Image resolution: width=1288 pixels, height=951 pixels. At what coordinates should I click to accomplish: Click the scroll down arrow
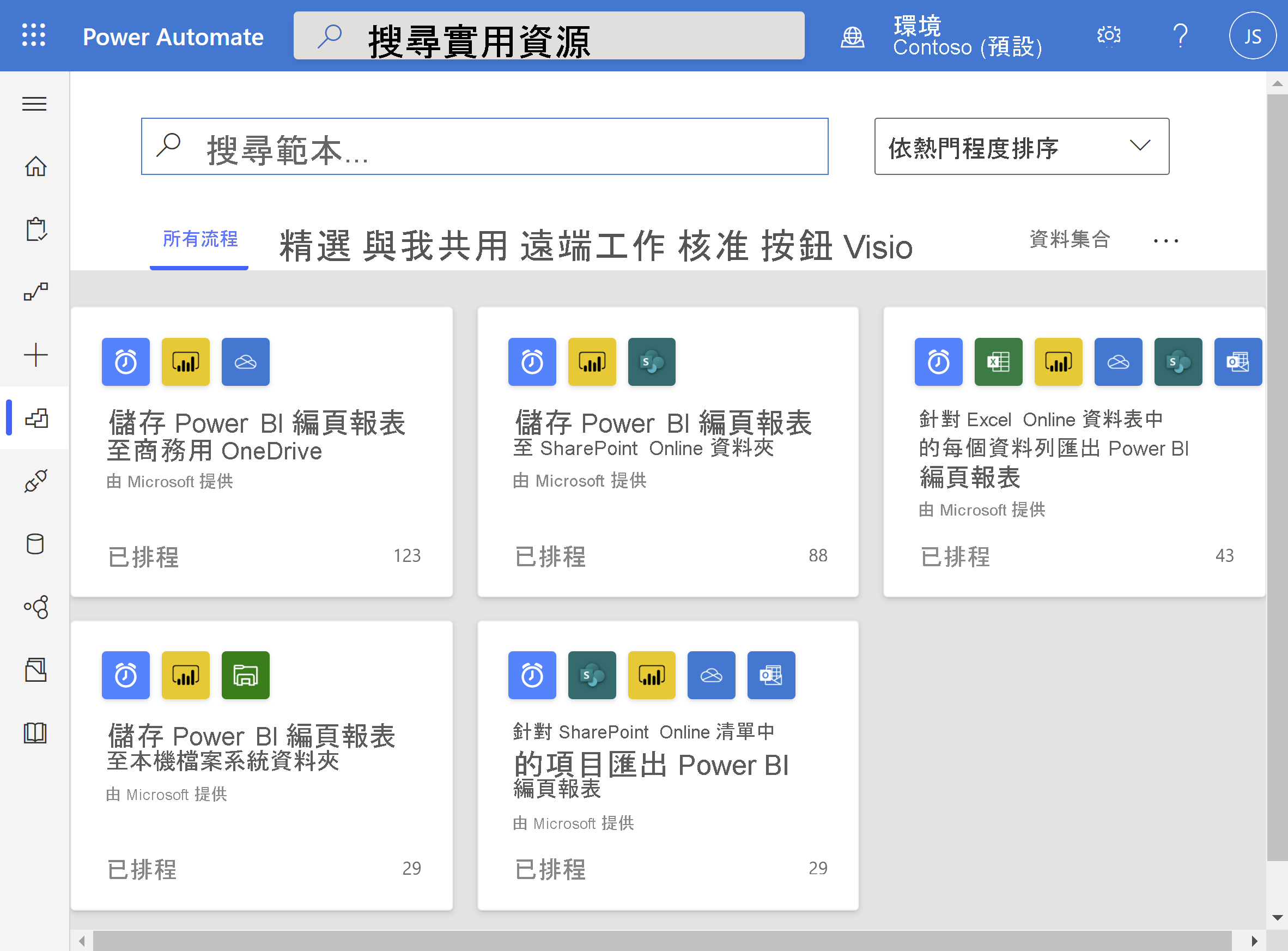pyautogui.click(x=1277, y=918)
